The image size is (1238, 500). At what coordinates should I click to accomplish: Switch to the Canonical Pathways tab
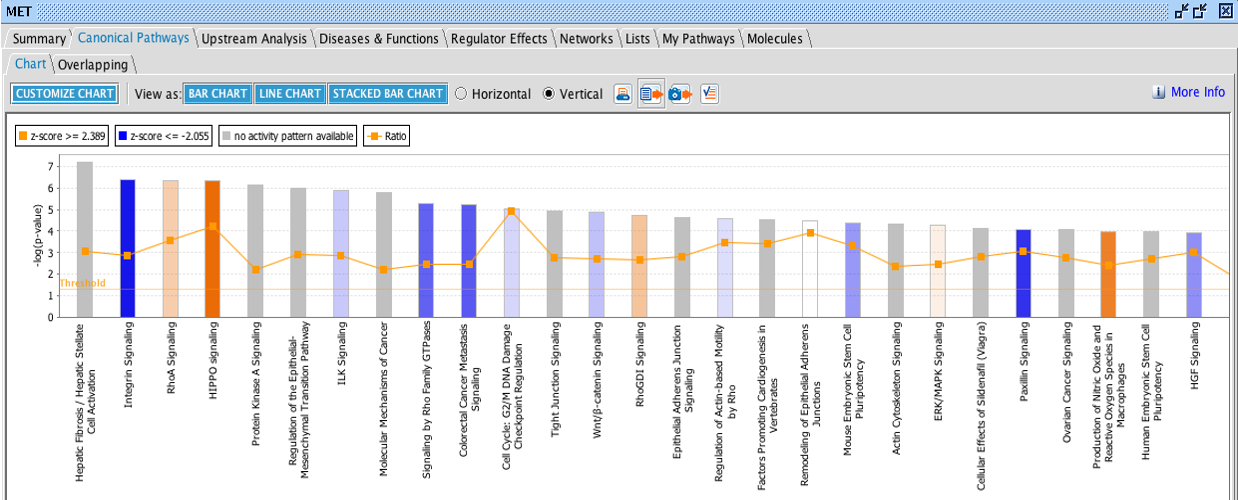tap(133, 38)
